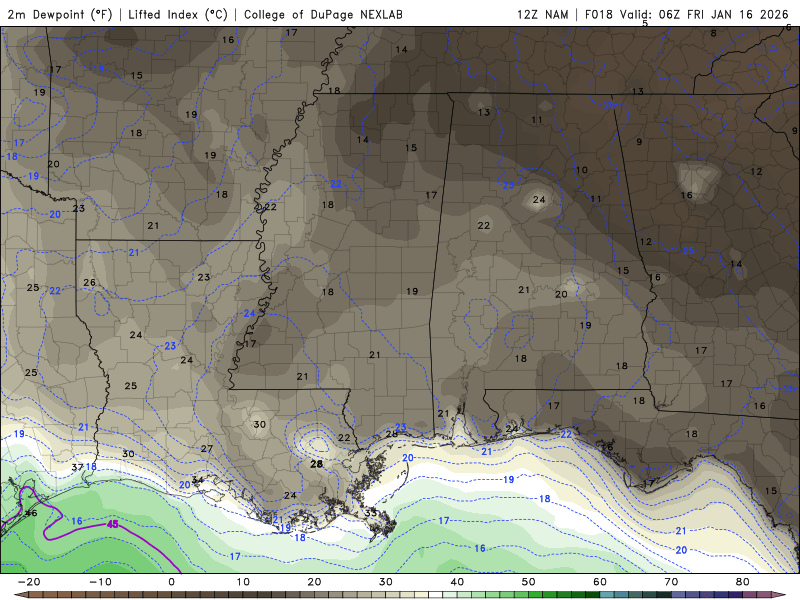
Task: Click the black "37" dewpoint value
Action: click(x=77, y=467)
